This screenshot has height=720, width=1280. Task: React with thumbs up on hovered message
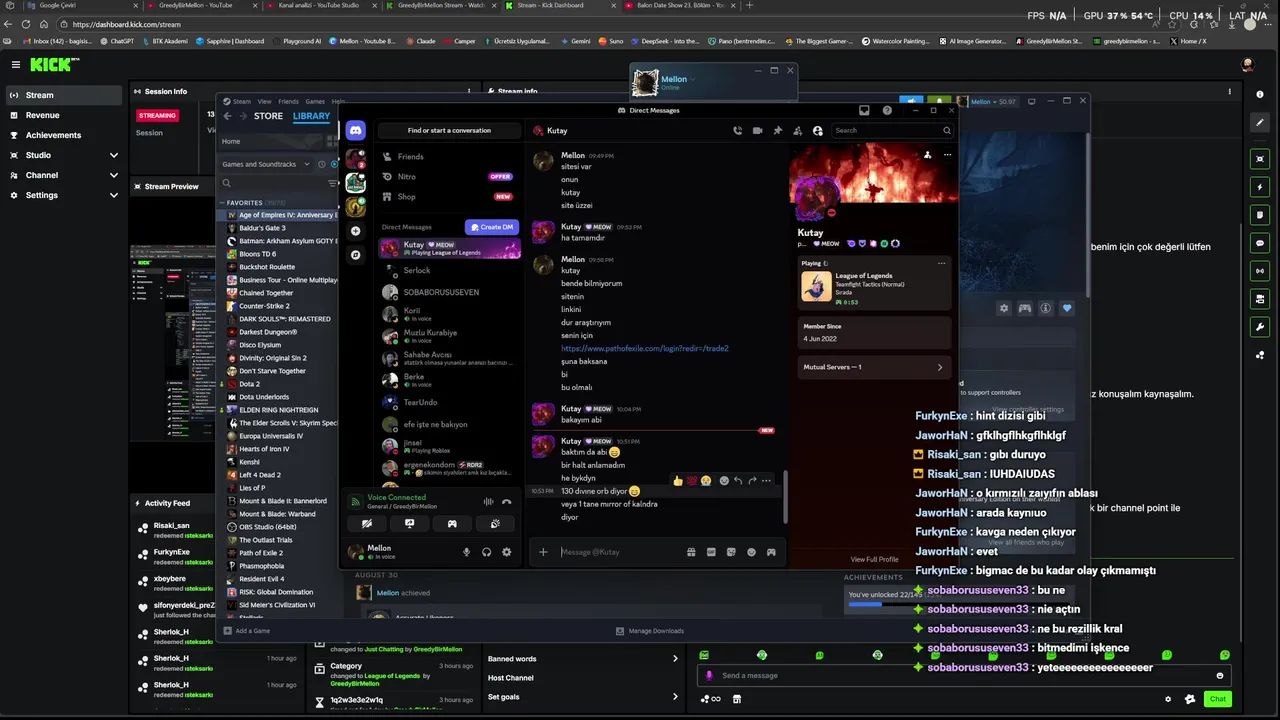(x=678, y=481)
